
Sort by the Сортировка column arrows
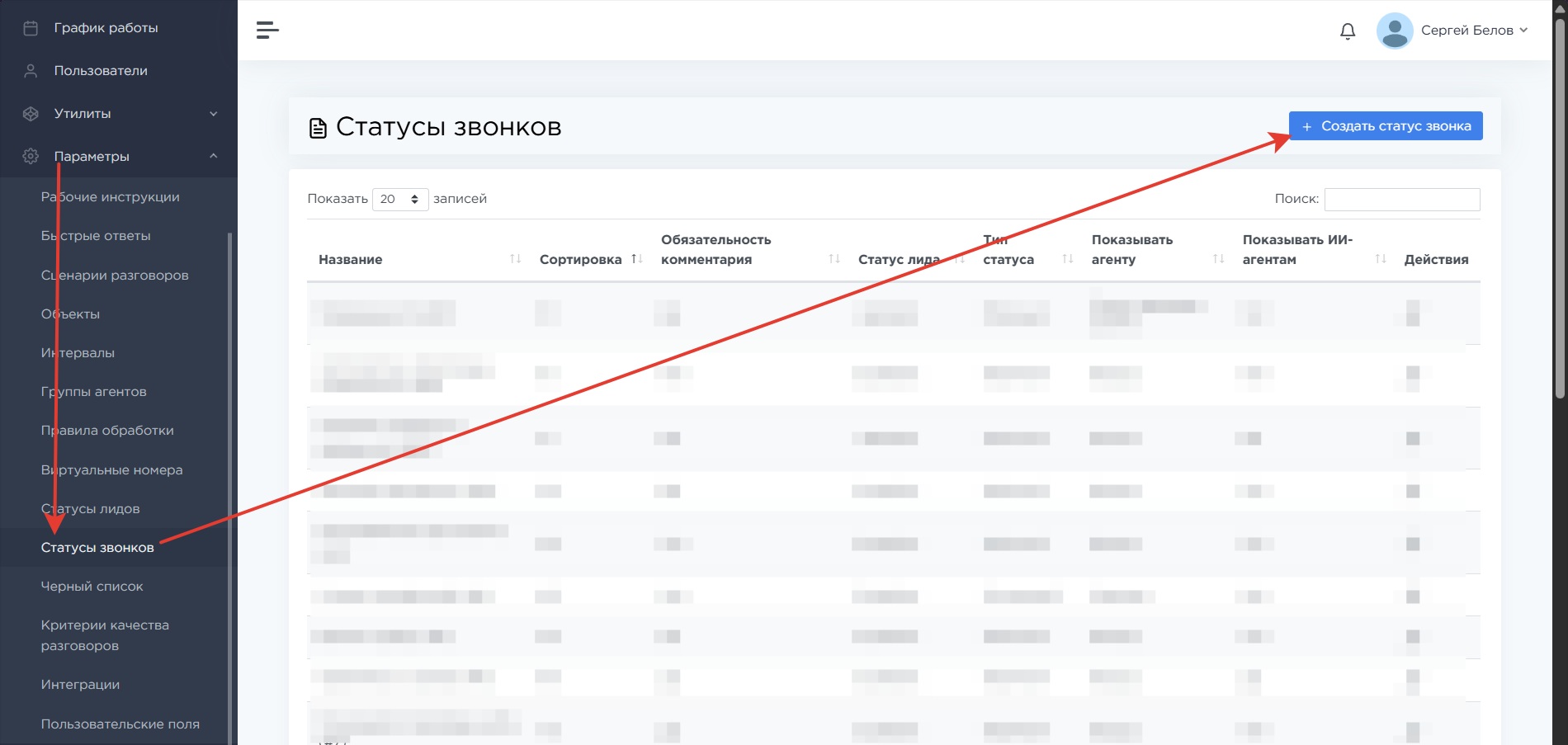pyautogui.click(x=636, y=259)
